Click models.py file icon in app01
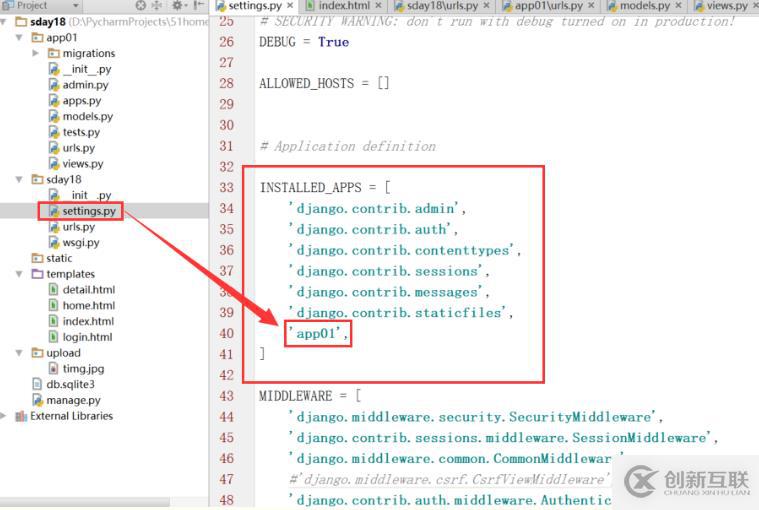The height and width of the screenshot is (510, 759). [54, 116]
